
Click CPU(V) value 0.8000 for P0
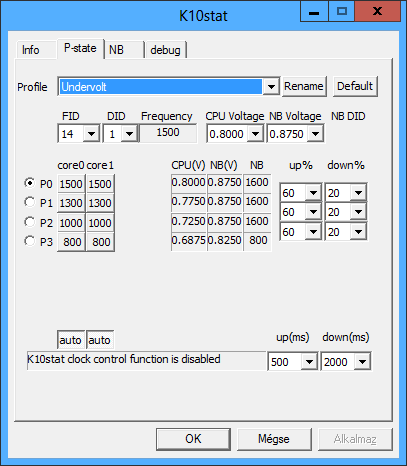click(x=189, y=182)
